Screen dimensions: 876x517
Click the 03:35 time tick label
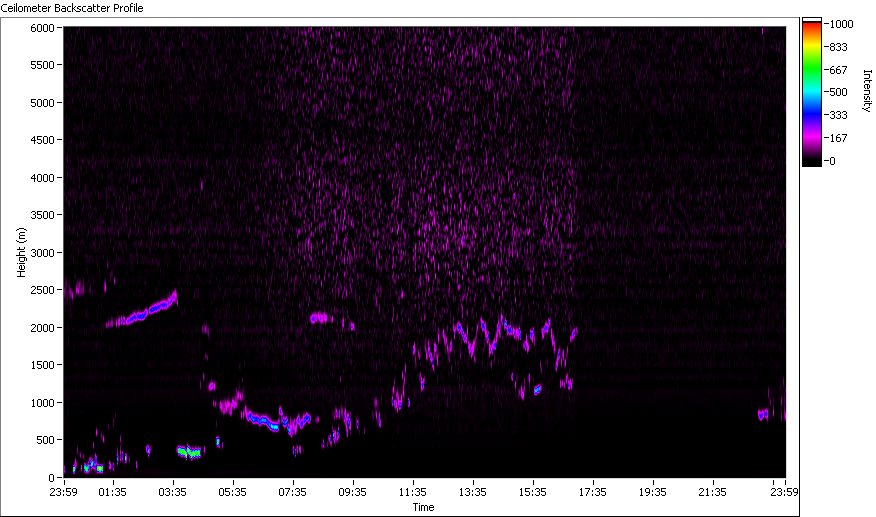coord(173,492)
